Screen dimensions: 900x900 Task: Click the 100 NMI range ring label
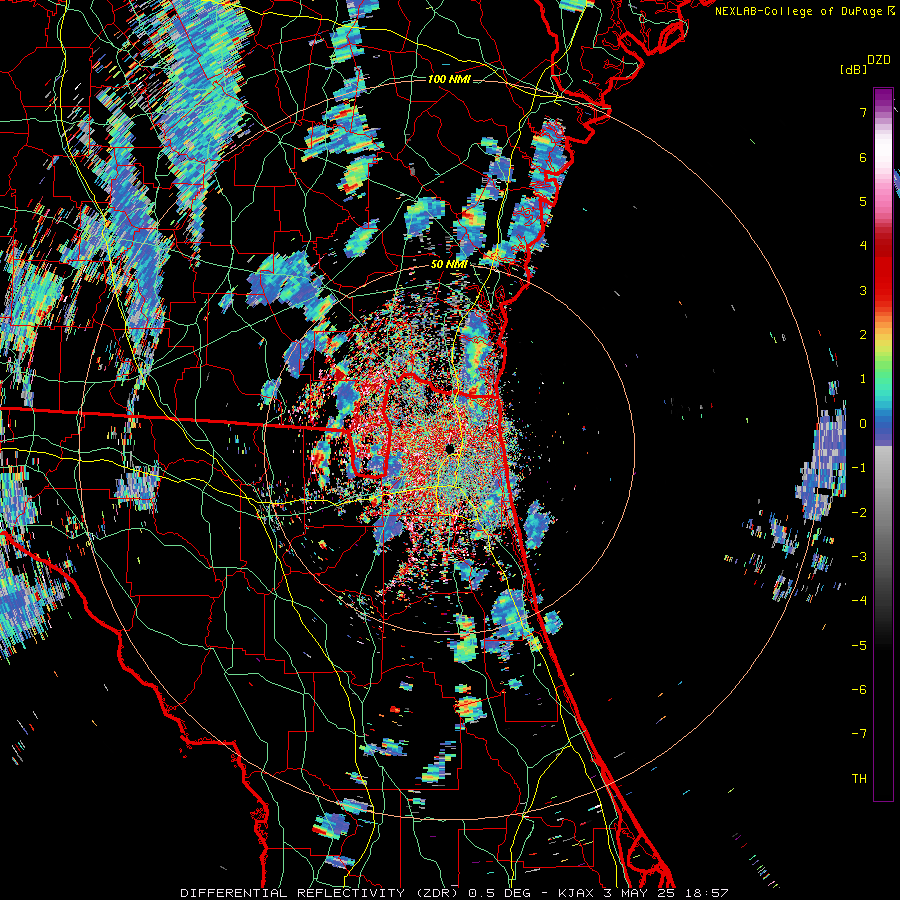(x=449, y=79)
